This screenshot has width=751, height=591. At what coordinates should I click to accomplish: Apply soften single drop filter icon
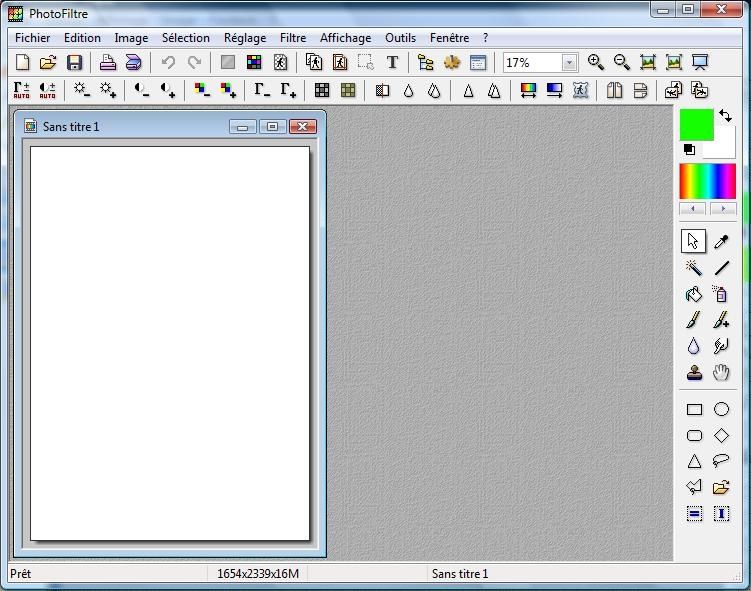[x=408, y=90]
